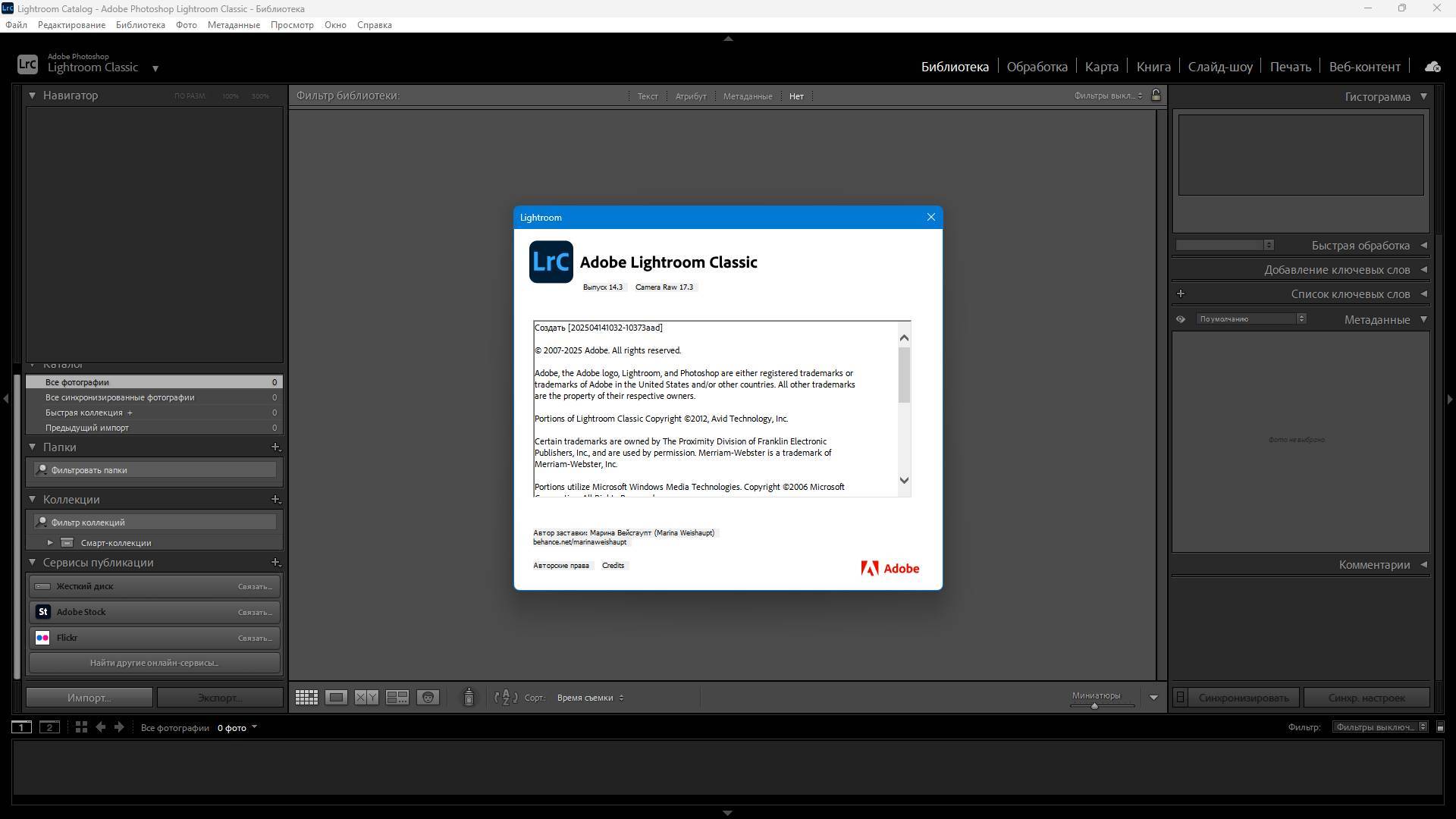1456x819 pixels.
Task: Expand Смарт-коллекции tree item
Action: coord(50,543)
